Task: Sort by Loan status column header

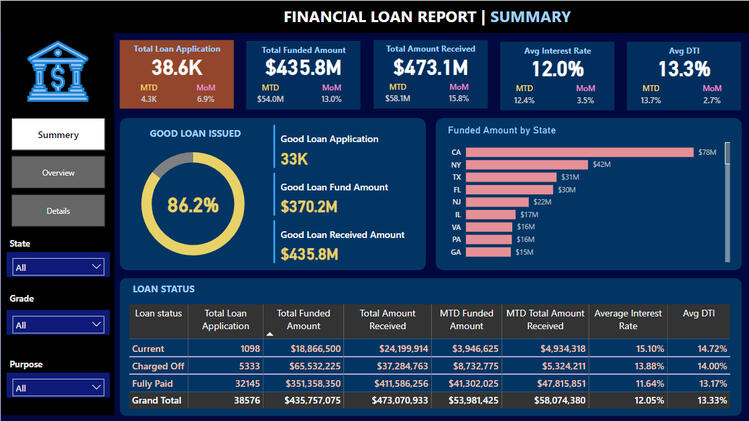Action: (158, 313)
